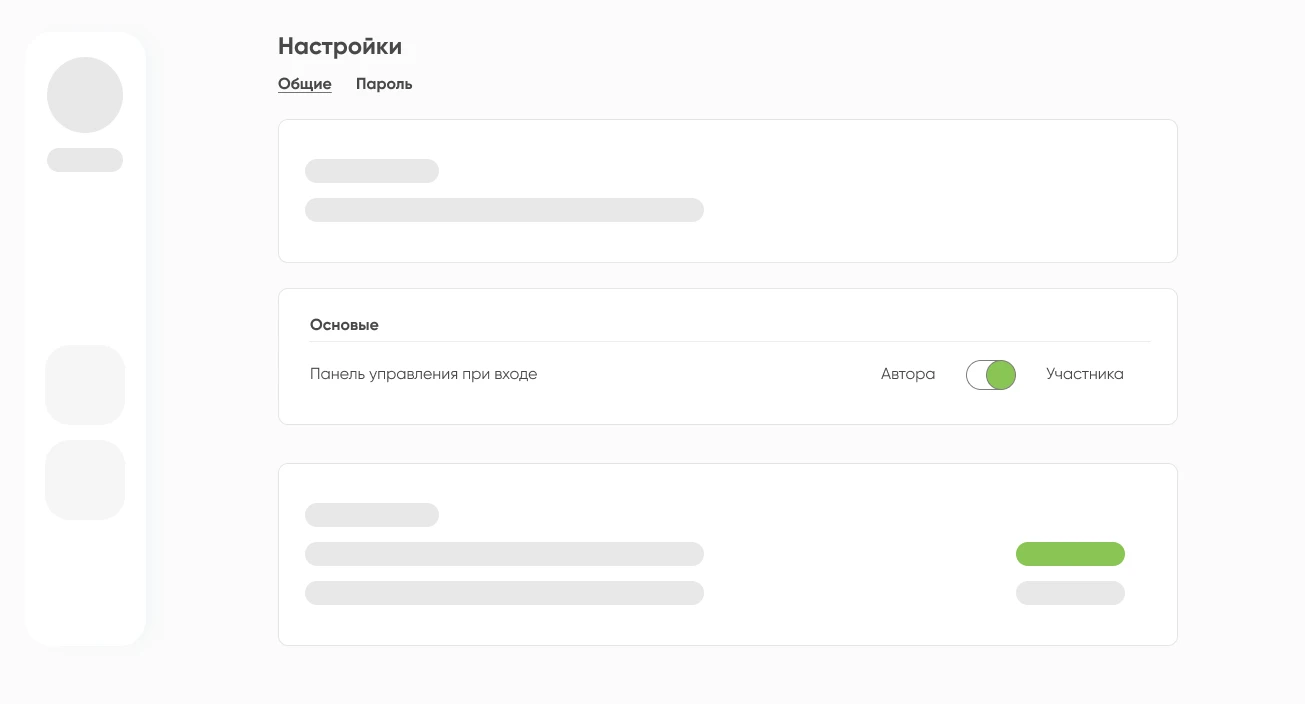The width and height of the screenshot is (1305, 704).
Task: Click the short placeholder bar in the top card
Action: 372,171
